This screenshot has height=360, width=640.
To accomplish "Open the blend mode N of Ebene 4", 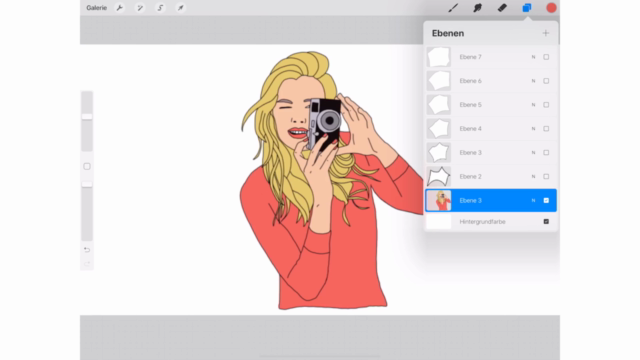I will point(533,129).
